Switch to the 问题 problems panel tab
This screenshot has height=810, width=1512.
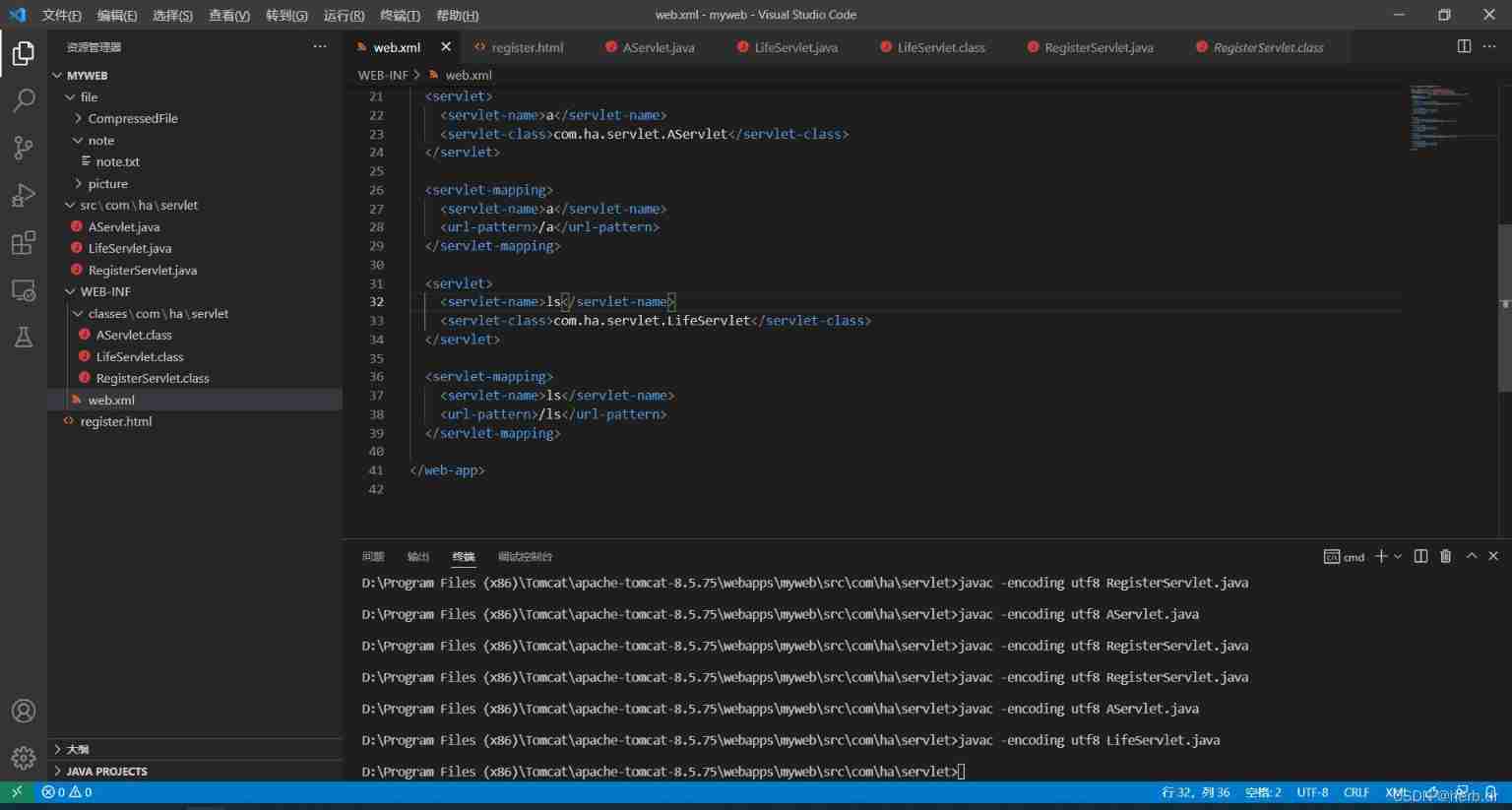[372, 557]
